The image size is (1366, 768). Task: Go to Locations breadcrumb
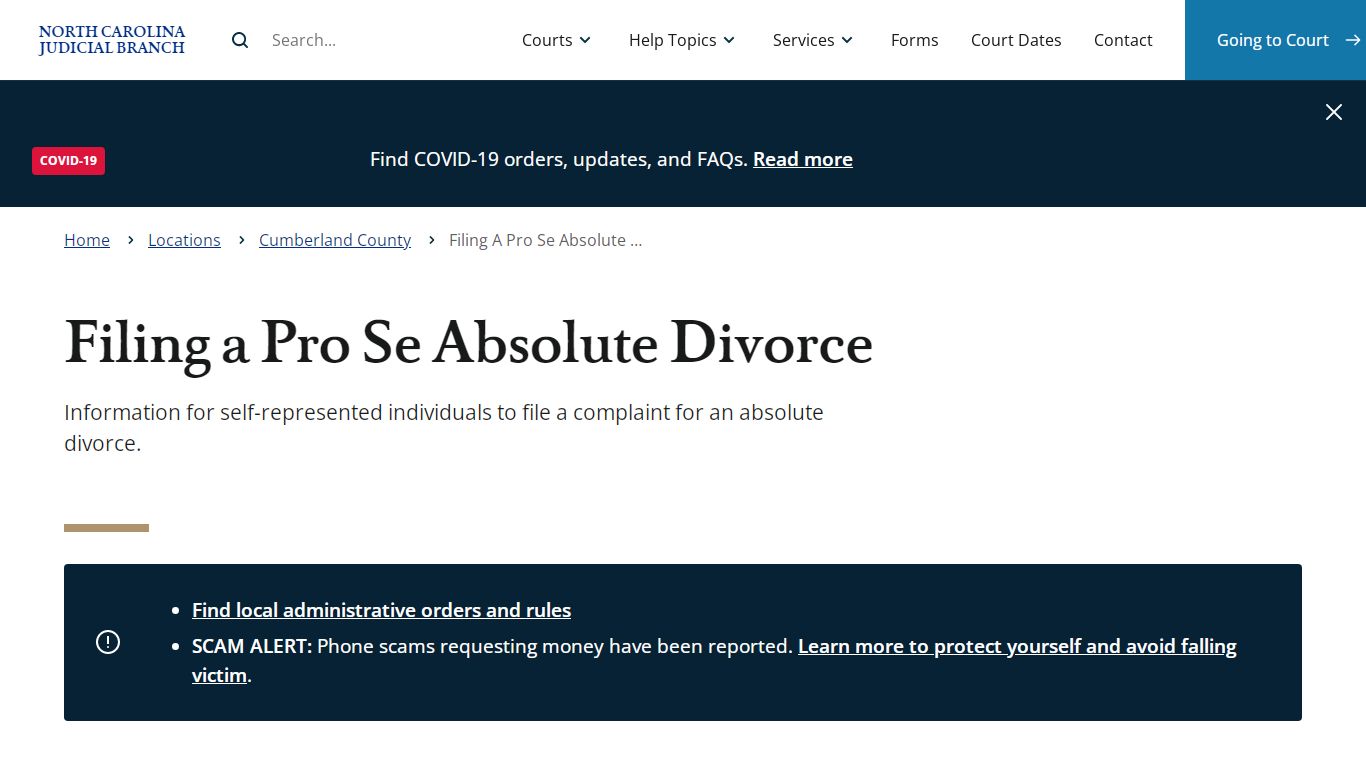click(184, 240)
